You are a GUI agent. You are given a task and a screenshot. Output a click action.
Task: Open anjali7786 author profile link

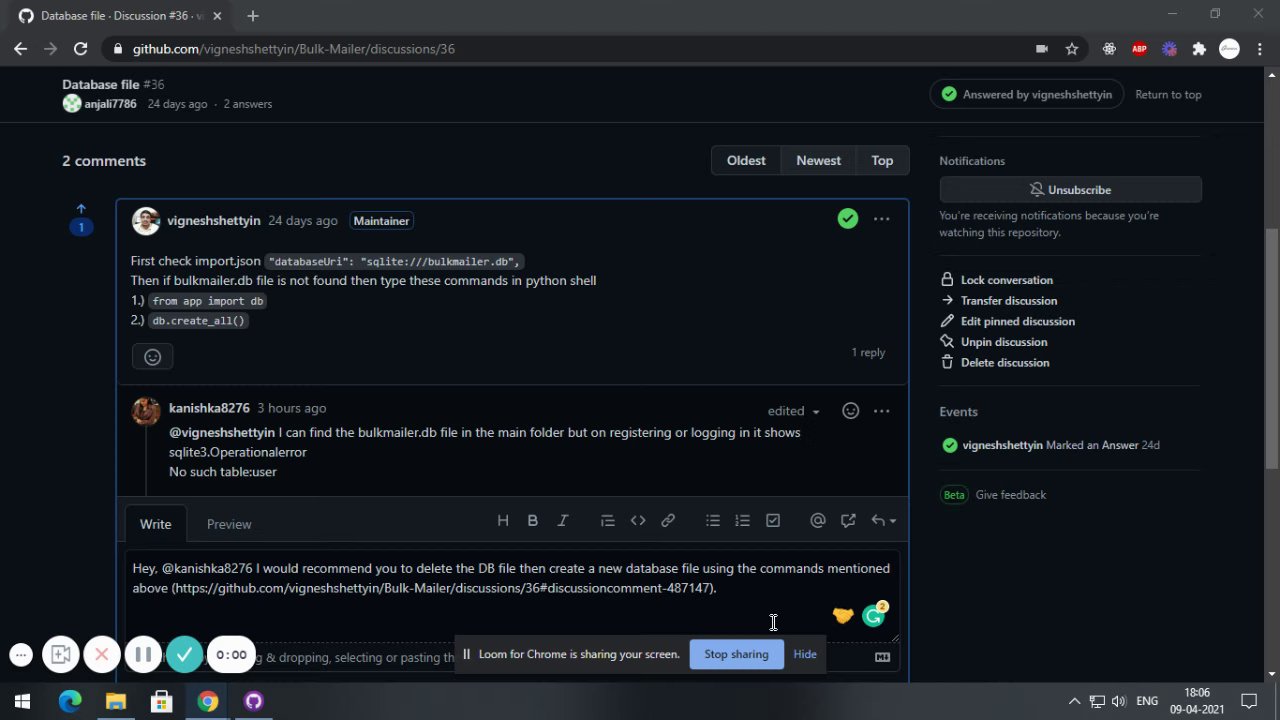click(x=110, y=104)
